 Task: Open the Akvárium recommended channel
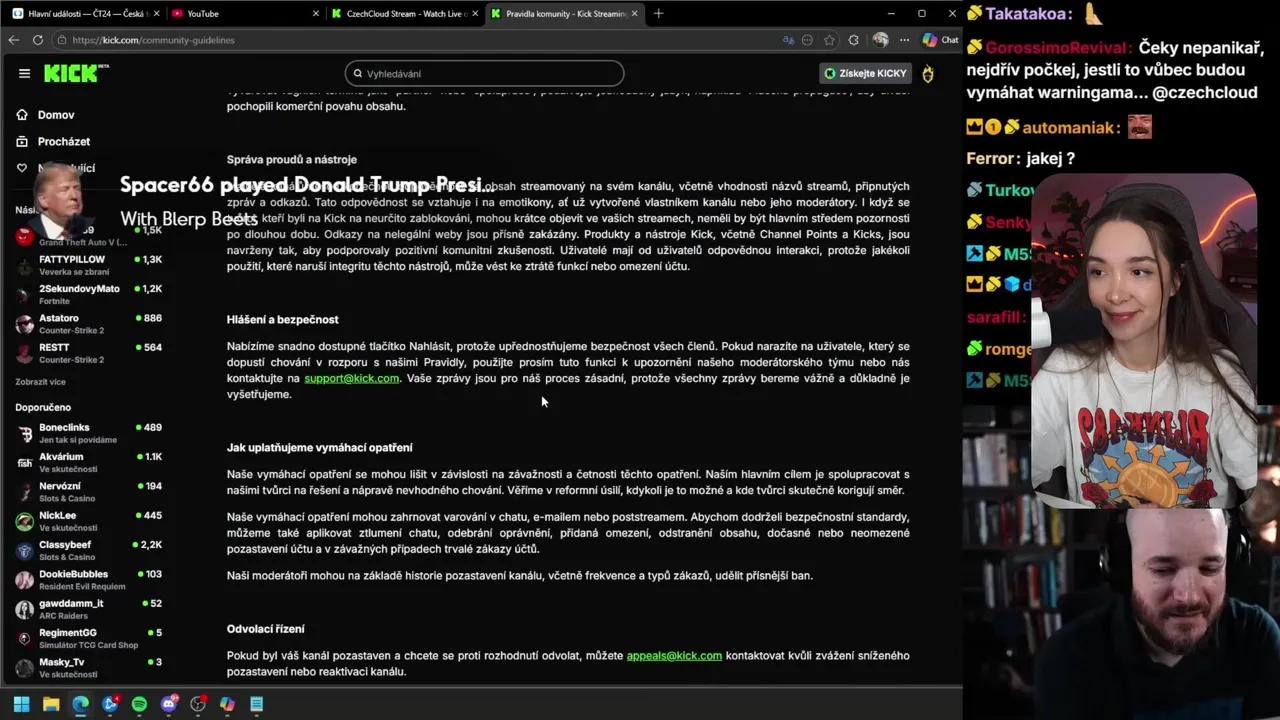click(x=90, y=462)
